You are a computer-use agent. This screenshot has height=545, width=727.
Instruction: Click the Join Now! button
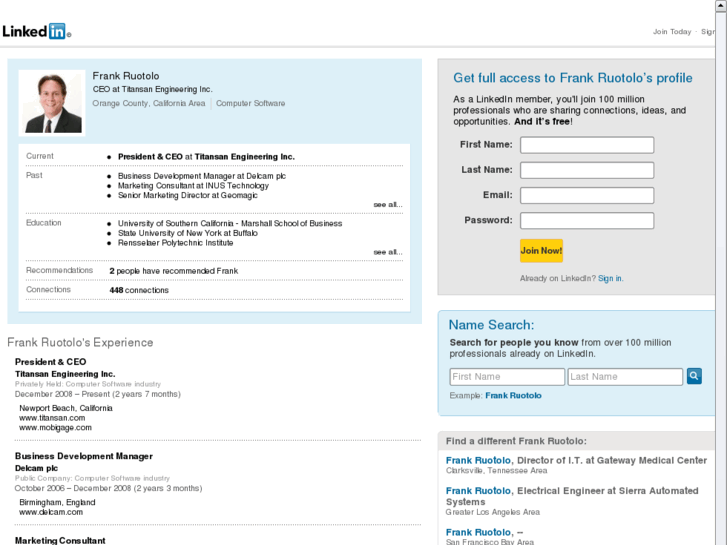coord(541,250)
